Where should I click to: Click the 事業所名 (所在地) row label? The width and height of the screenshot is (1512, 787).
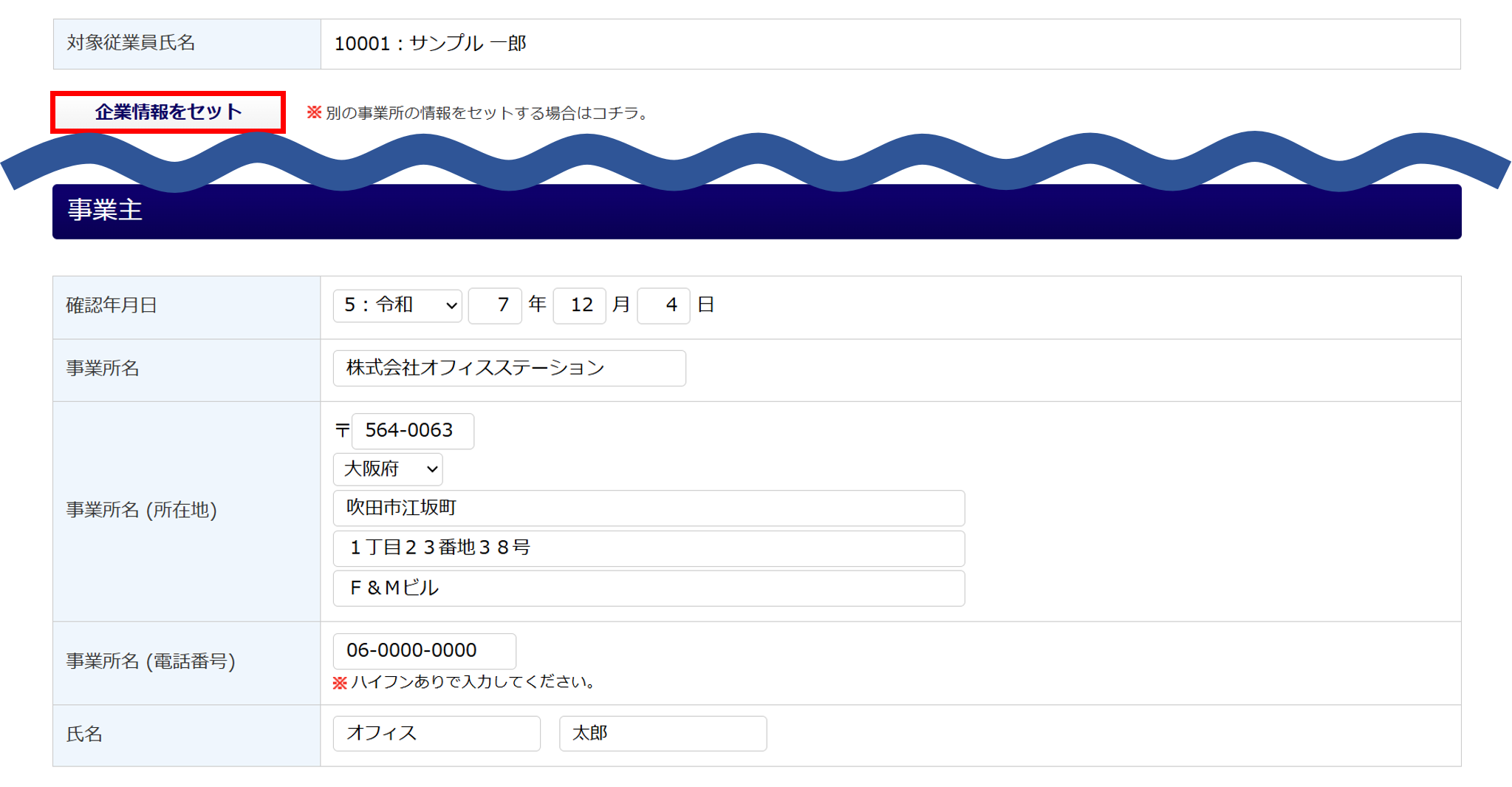click(142, 511)
